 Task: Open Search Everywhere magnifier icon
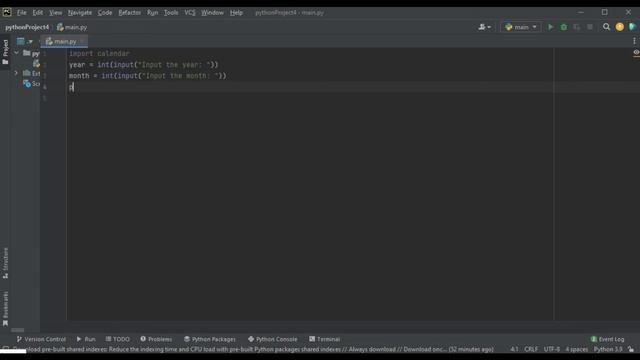[x=607, y=27]
